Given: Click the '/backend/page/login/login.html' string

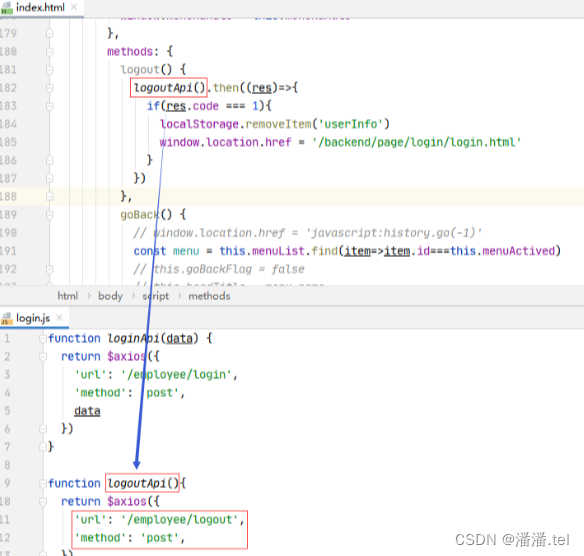Looking at the screenshot, I should (416, 142).
